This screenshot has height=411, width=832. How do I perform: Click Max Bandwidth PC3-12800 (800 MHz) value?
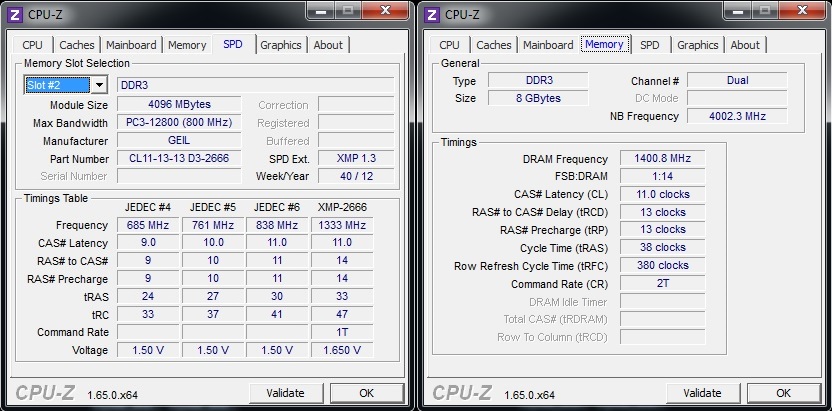(179, 123)
